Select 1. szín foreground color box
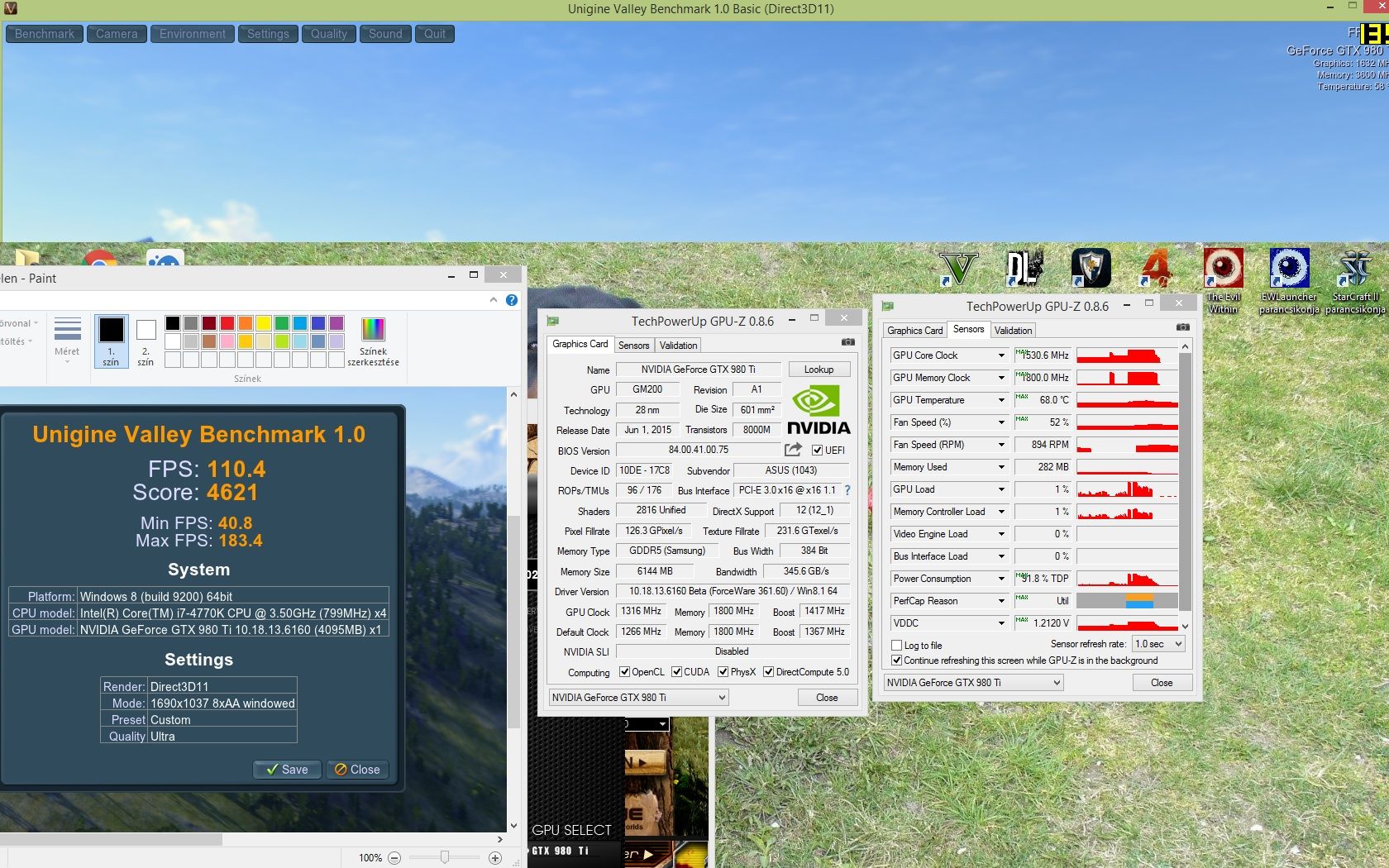This screenshot has height=868, width=1389. pyautogui.click(x=112, y=341)
